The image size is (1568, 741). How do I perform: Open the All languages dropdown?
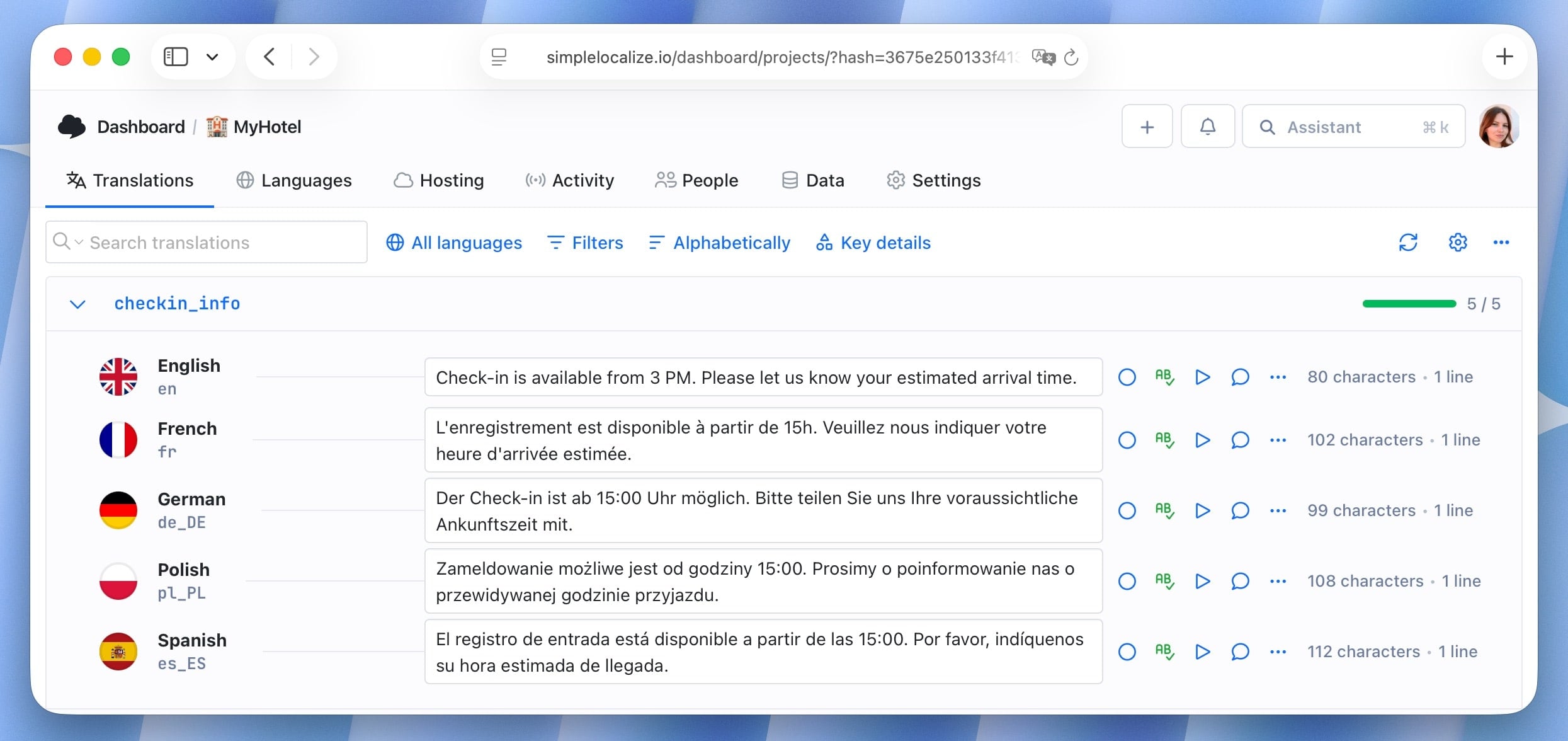[x=454, y=243]
